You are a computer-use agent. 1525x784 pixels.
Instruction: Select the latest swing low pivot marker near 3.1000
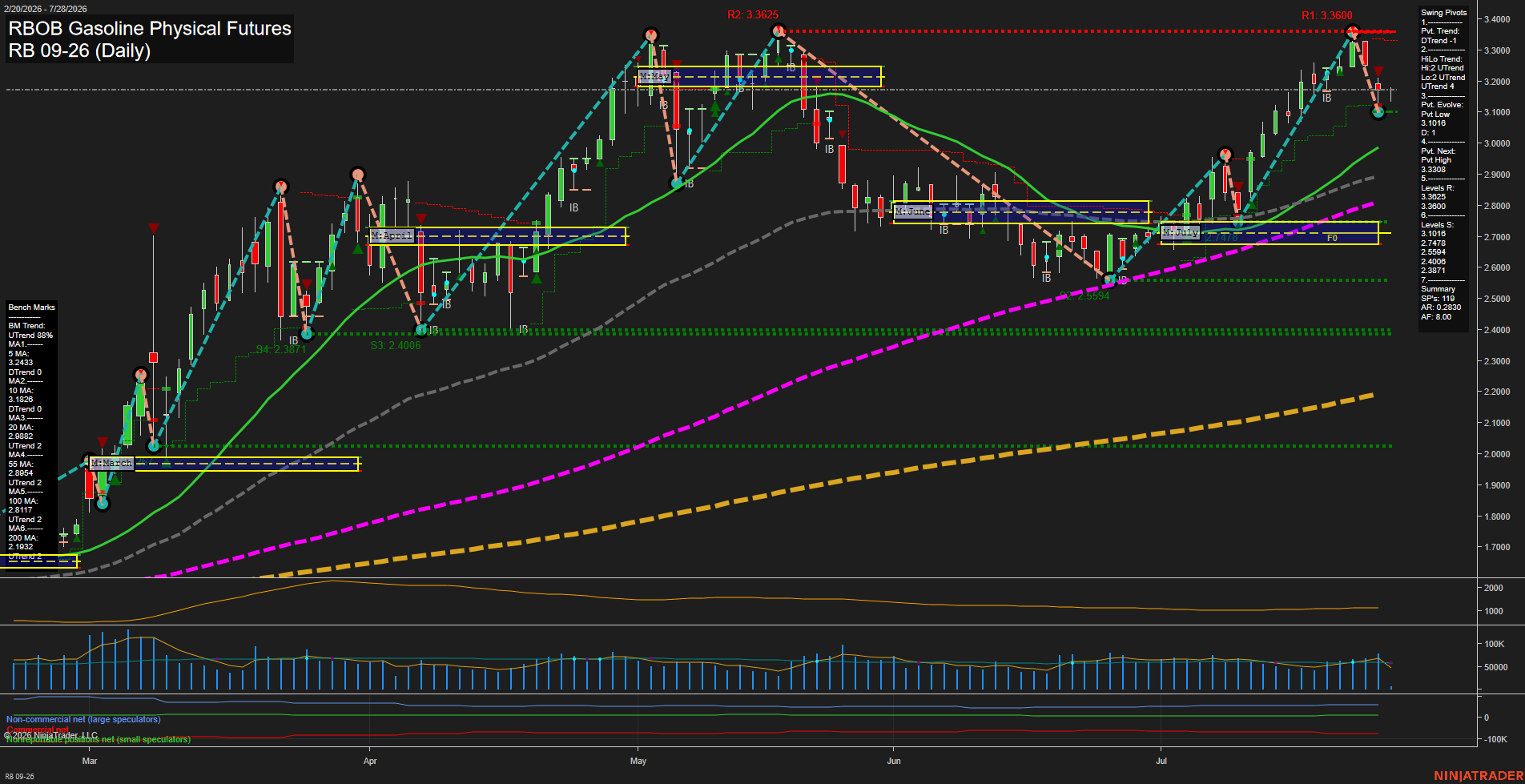tap(1378, 112)
